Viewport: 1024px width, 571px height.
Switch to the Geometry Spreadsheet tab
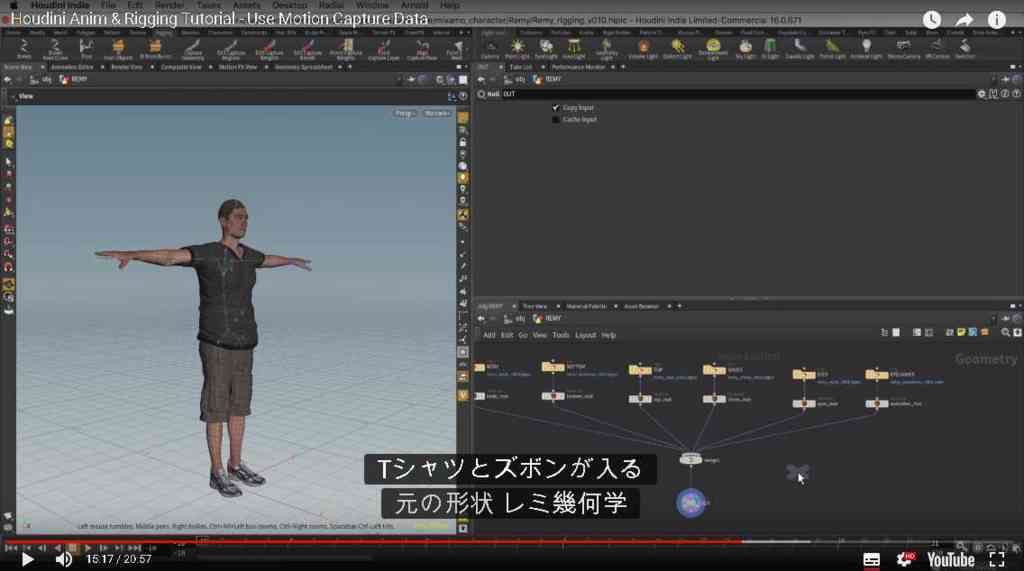[x=304, y=67]
